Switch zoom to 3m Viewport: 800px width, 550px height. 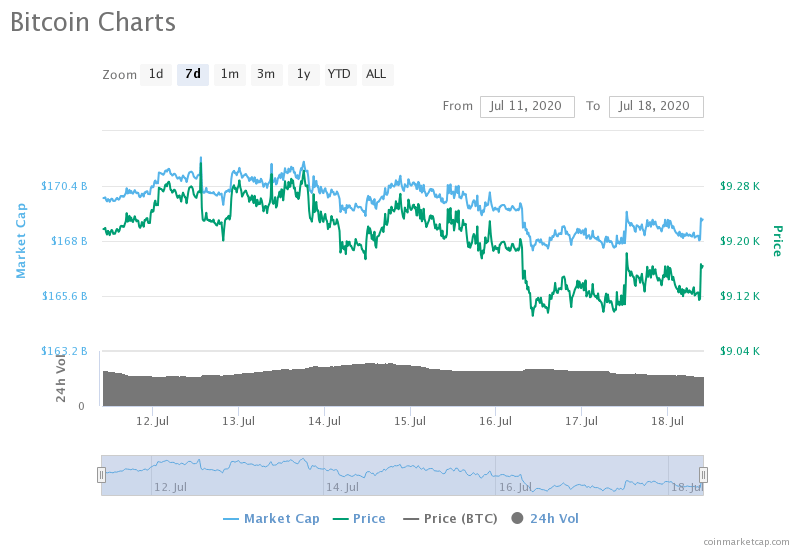pos(266,74)
